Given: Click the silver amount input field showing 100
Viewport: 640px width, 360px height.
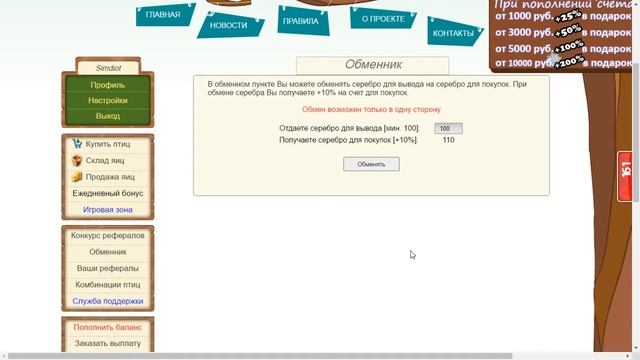Looking at the screenshot, I should [448, 128].
